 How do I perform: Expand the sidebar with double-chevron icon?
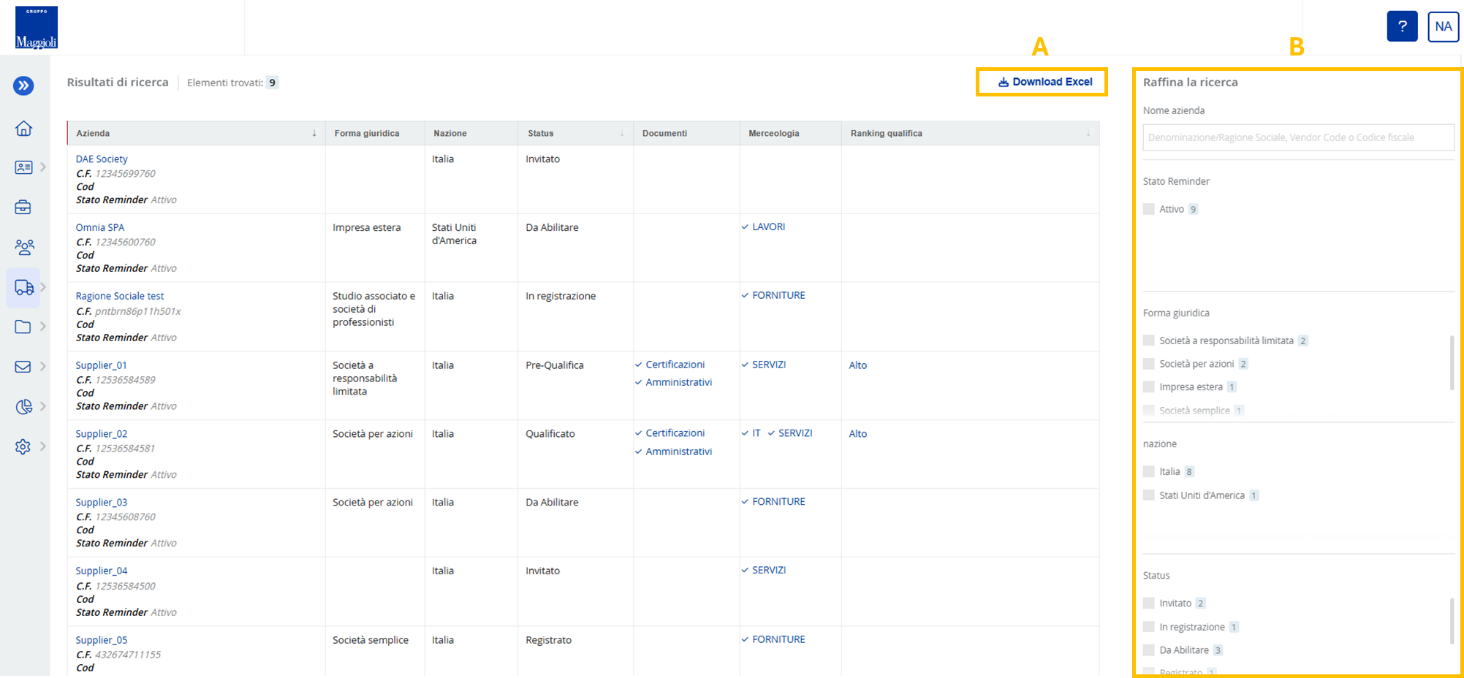coord(23,86)
